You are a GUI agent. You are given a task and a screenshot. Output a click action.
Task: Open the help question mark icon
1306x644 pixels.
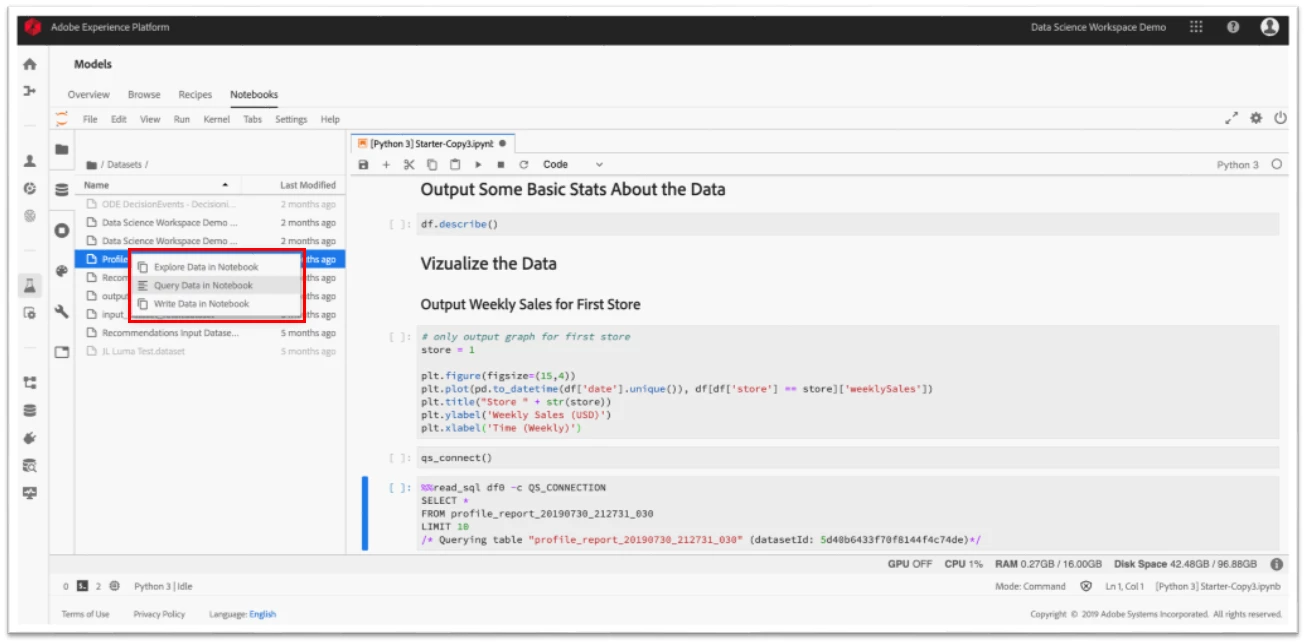click(1233, 27)
